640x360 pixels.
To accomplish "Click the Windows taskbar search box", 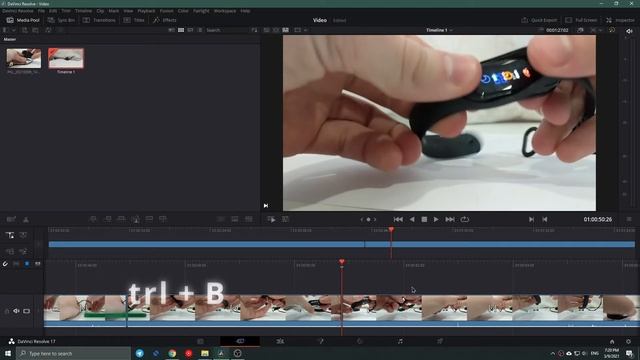I will click(x=73, y=353).
